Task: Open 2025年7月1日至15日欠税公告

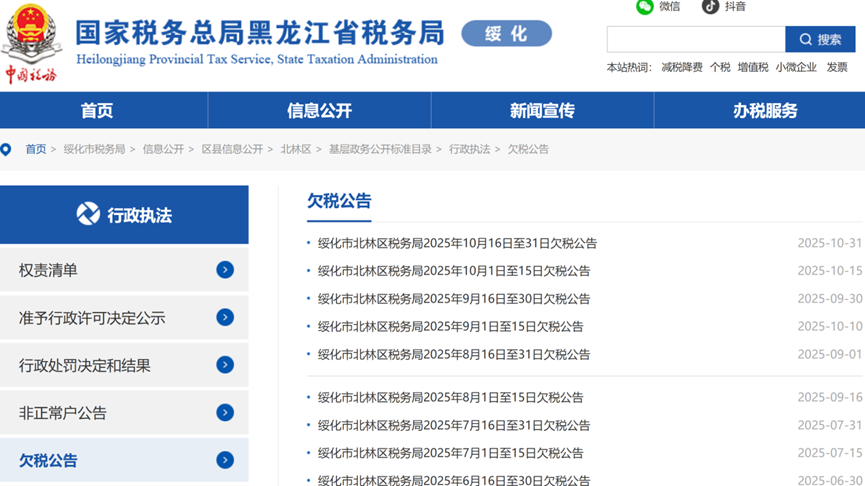Action: (450, 453)
